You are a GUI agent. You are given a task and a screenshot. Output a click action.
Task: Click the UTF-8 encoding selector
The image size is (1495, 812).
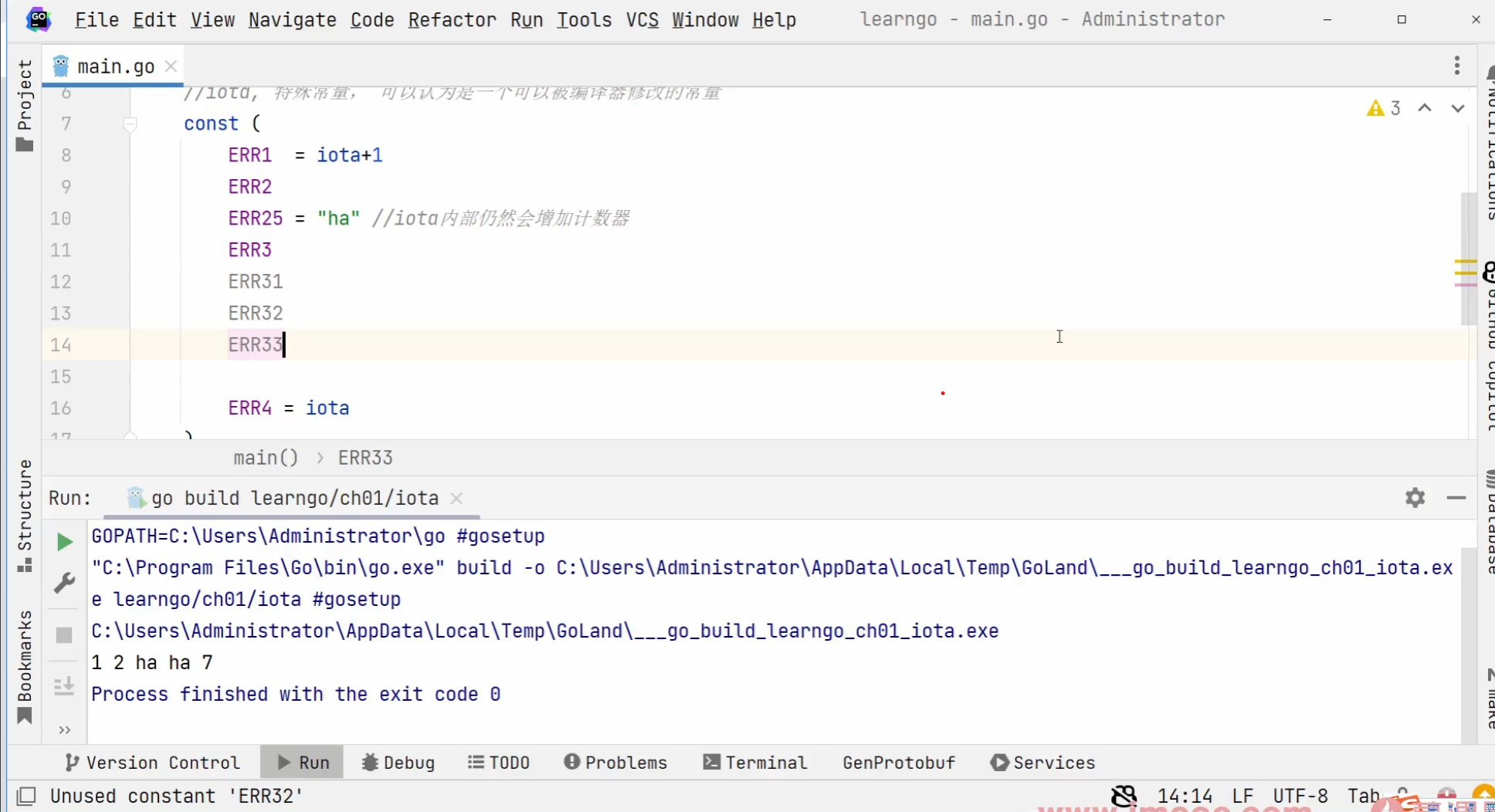click(x=1300, y=796)
